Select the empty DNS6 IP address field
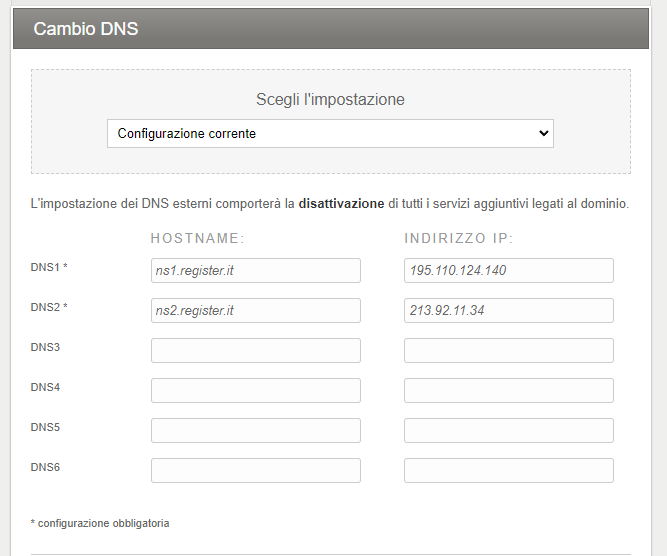The image size is (667, 556). 508,470
